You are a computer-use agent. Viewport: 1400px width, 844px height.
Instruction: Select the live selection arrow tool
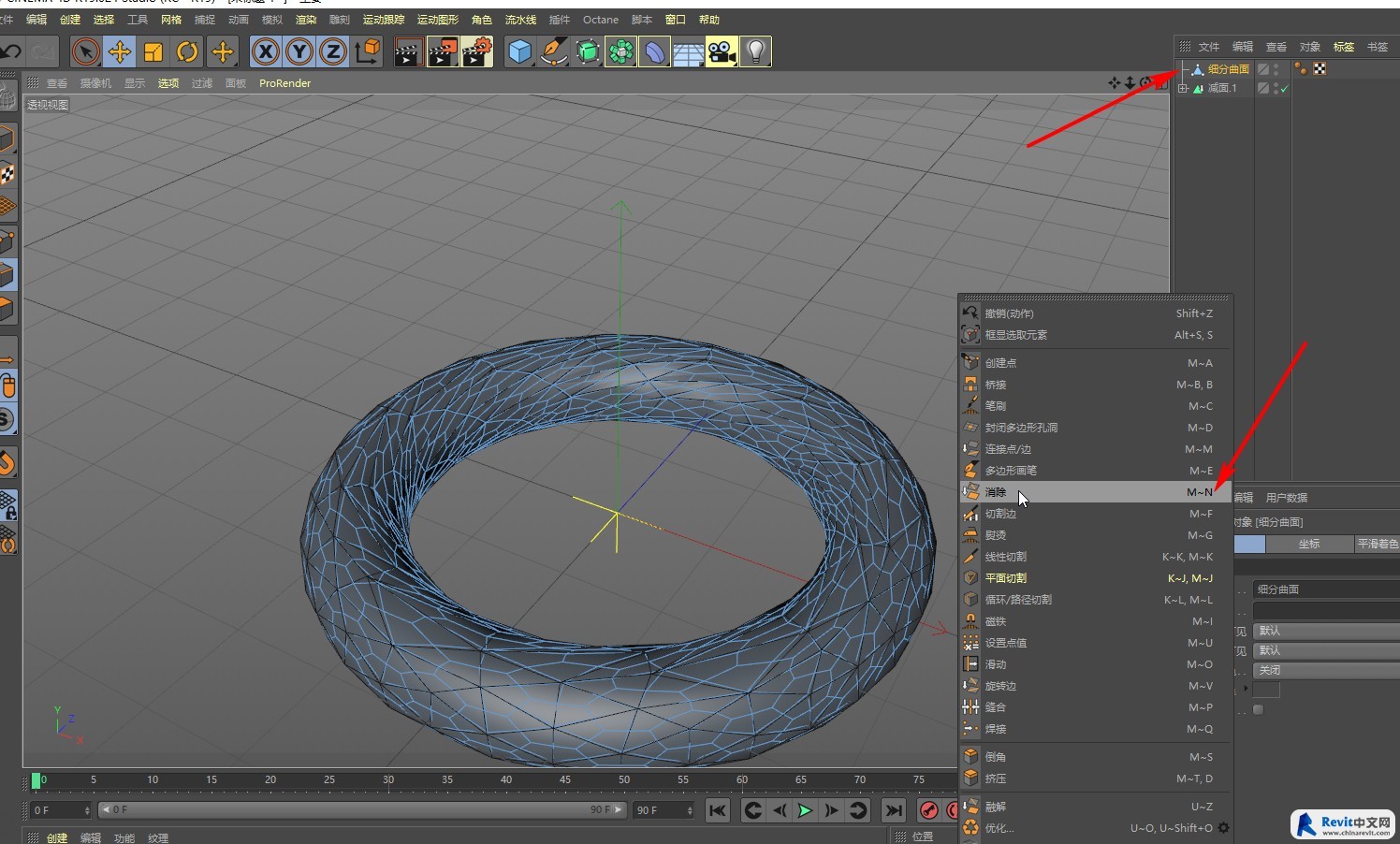tap(85, 52)
